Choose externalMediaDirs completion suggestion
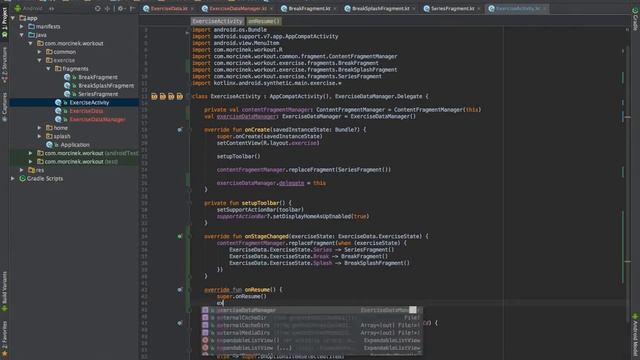The height and width of the screenshot is (360, 640). pyautogui.click(x=311, y=333)
